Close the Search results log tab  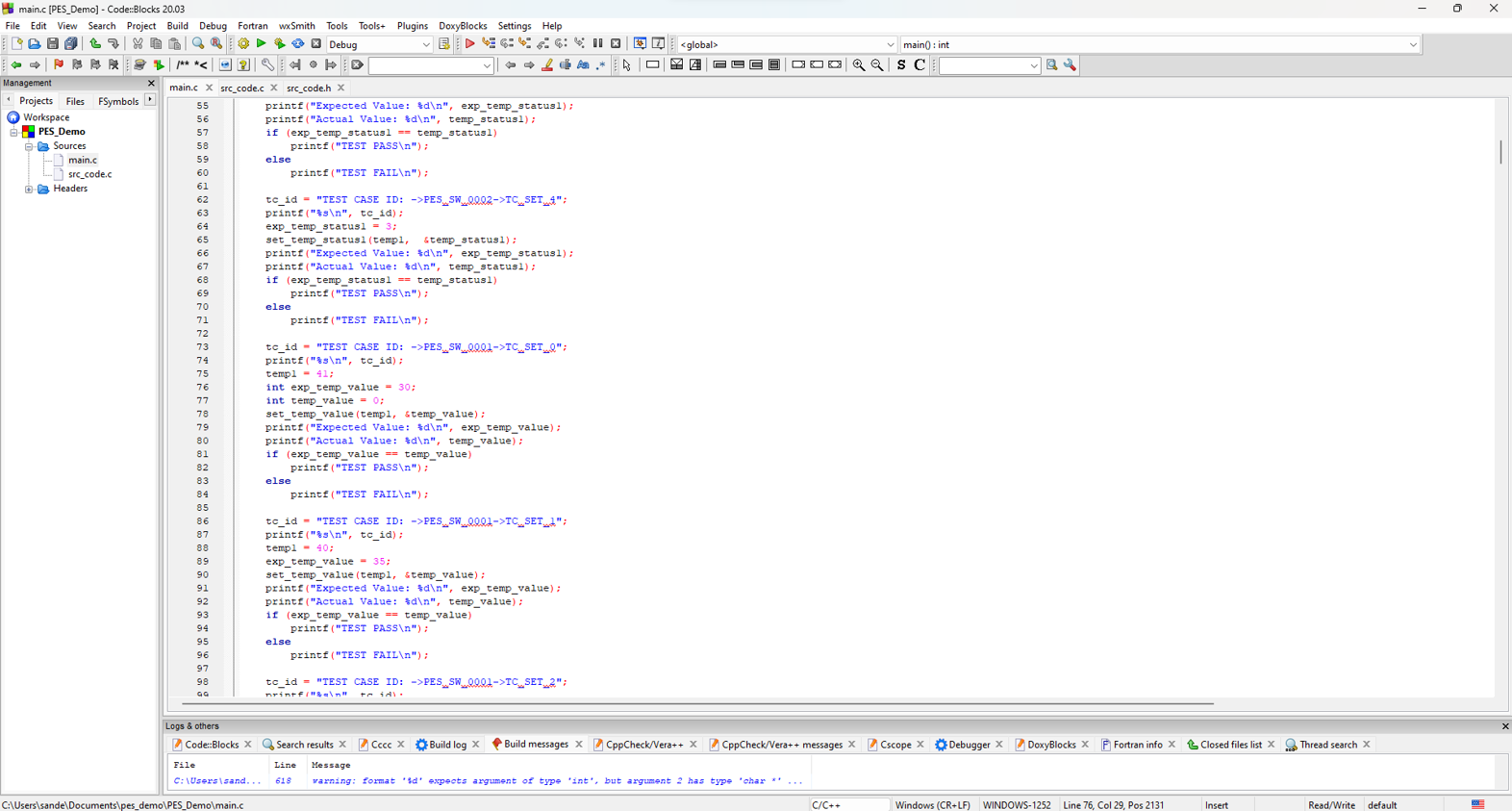(342, 745)
